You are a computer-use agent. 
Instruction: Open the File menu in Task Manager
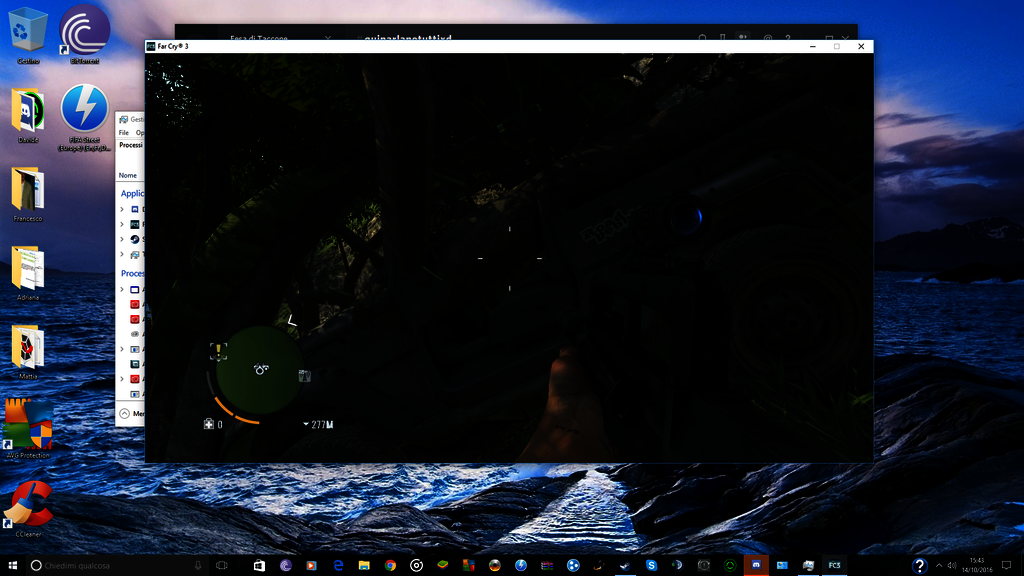pos(123,133)
